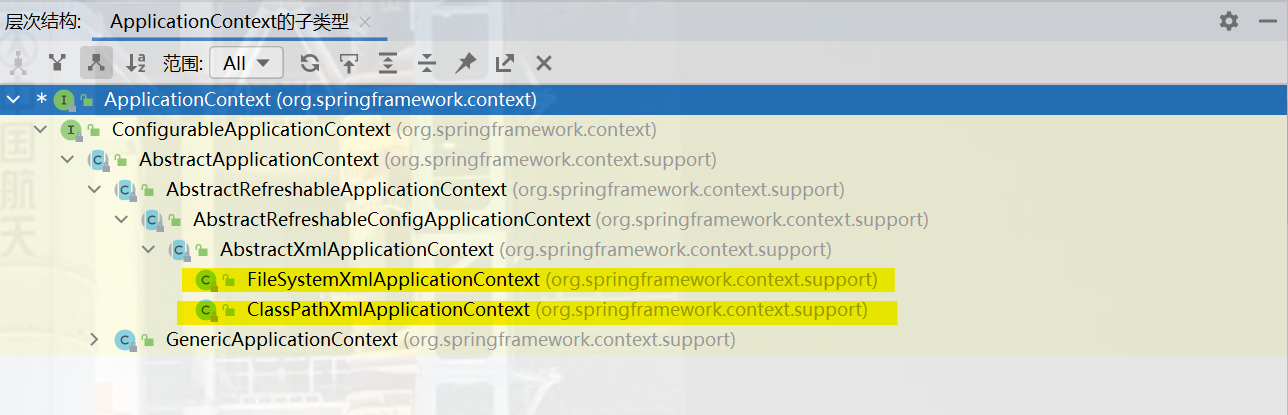This screenshot has width=1288, height=415.
Task: Toggle the pin tab icon
Action: click(466, 63)
